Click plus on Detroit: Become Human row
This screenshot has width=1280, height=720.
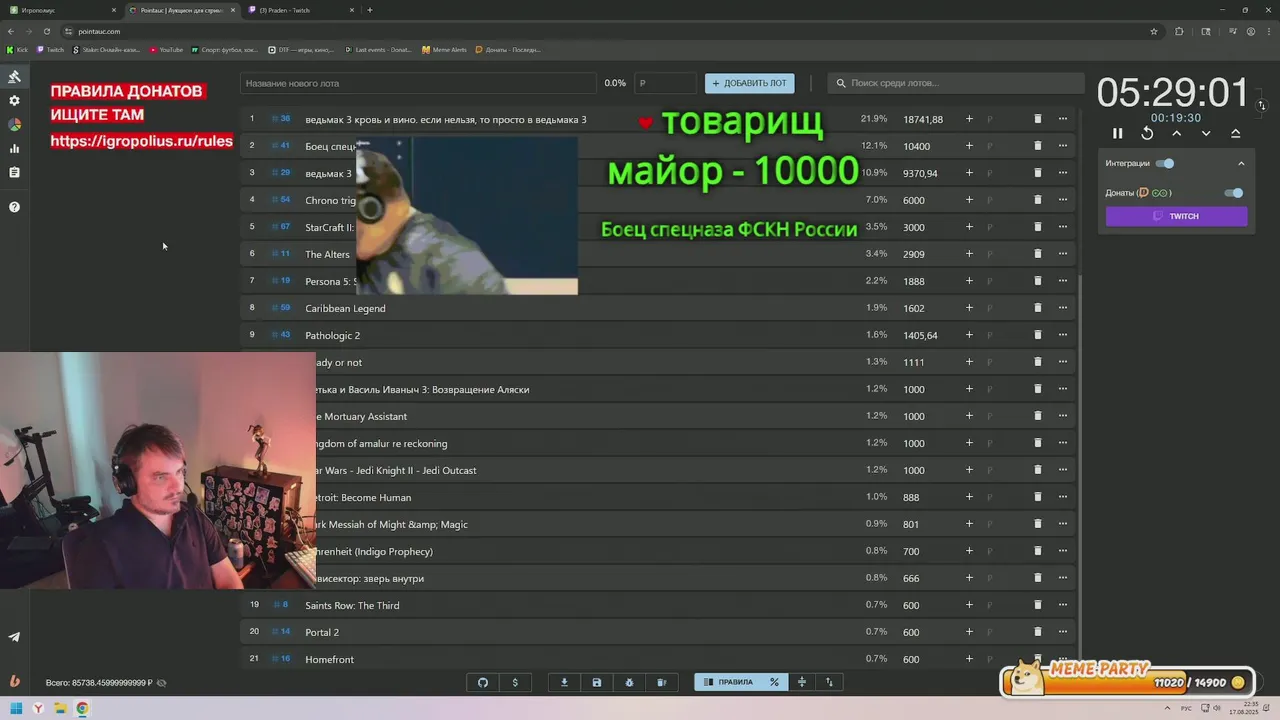(x=969, y=497)
